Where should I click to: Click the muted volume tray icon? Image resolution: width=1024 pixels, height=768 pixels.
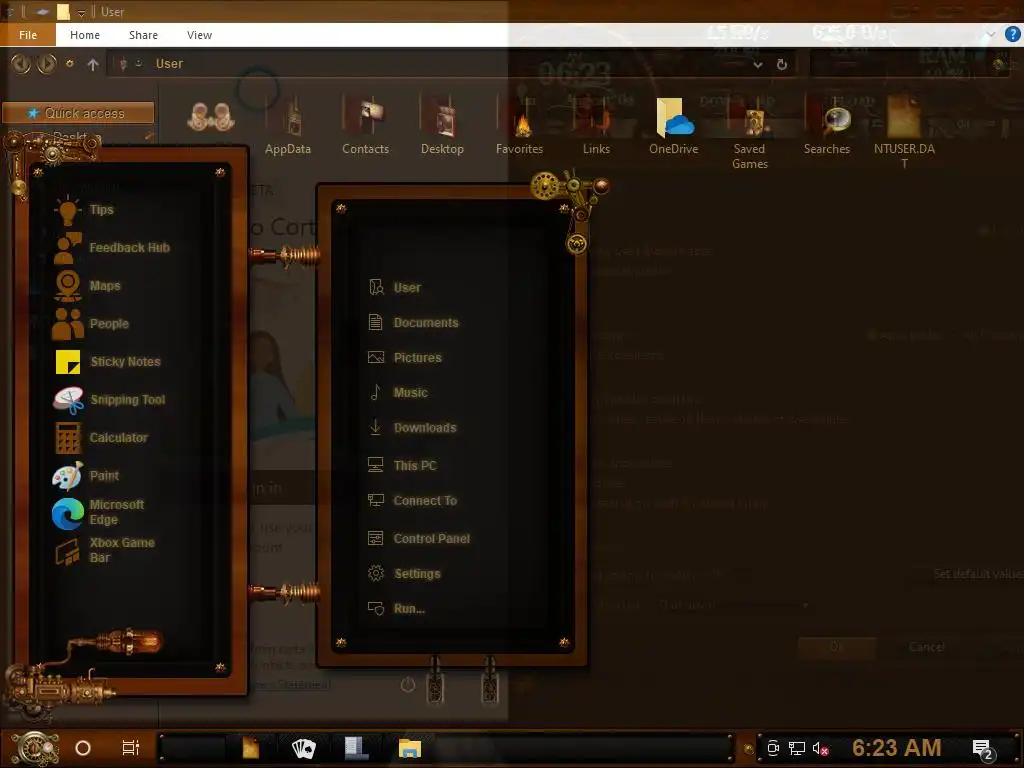click(x=820, y=748)
